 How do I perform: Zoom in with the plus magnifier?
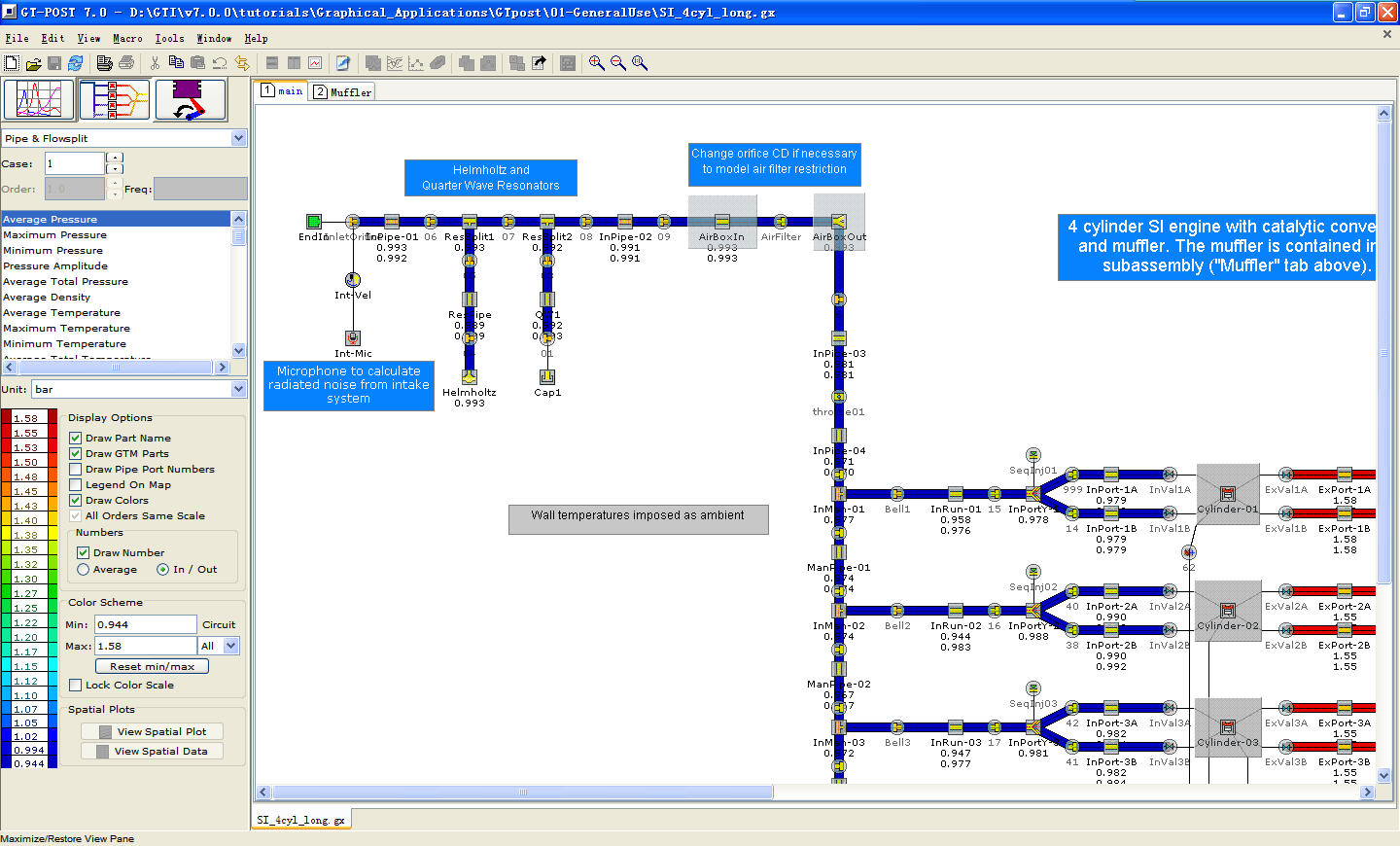pos(597,63)
